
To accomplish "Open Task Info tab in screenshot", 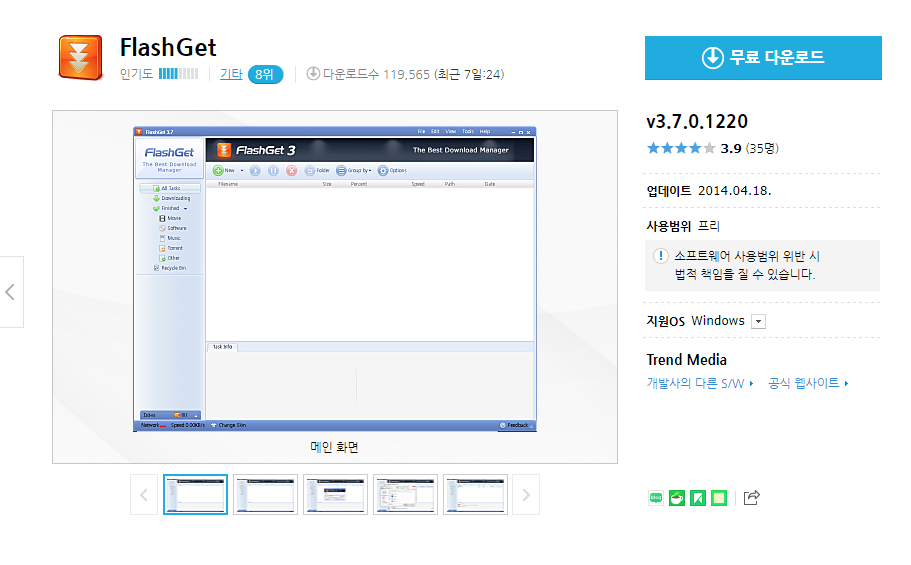I will [223, 347].
